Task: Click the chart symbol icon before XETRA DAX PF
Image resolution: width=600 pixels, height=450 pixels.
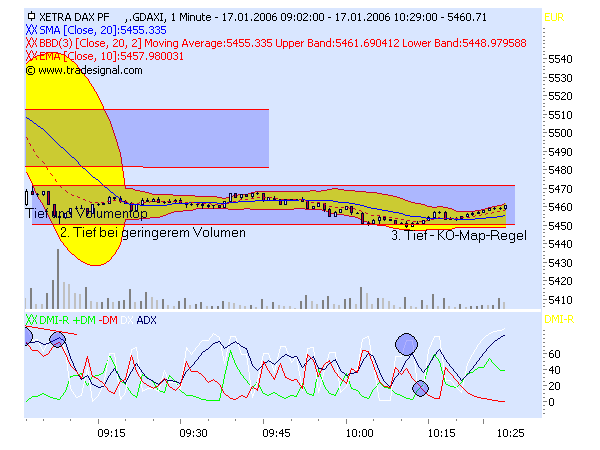Action: (31, 16)
